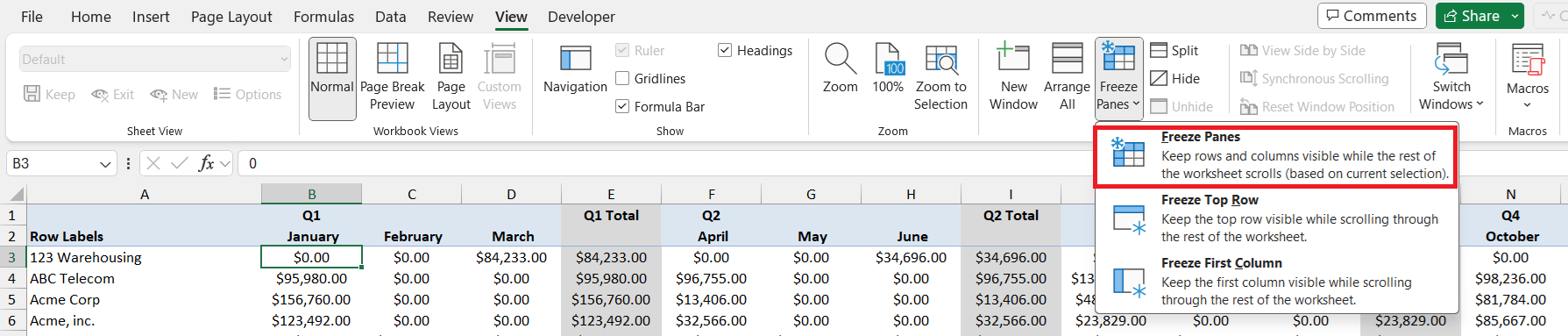Screen dimensions: 1568x336
Task: Select row 4 header
Action: coord(12,278)
